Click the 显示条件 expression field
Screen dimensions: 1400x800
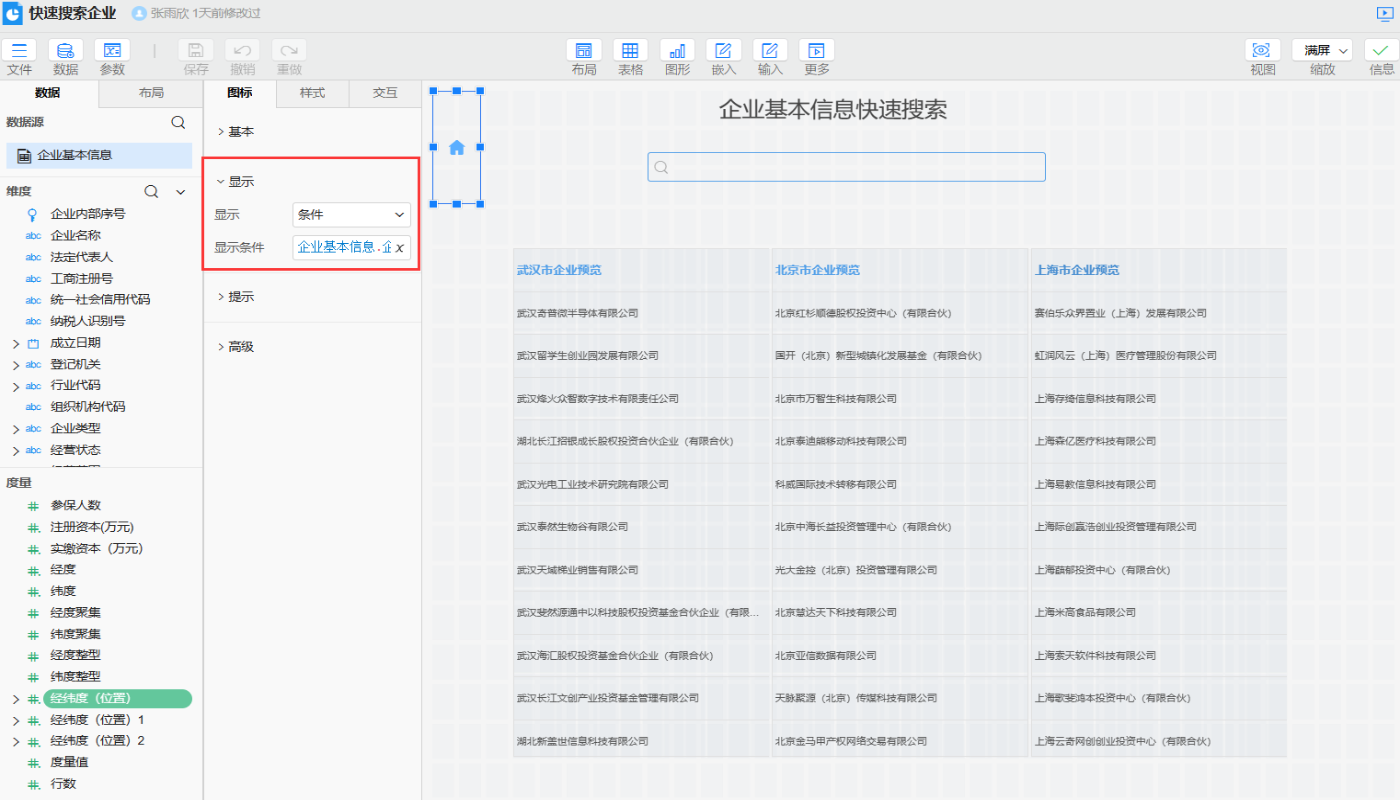click(x=344, y=247)
